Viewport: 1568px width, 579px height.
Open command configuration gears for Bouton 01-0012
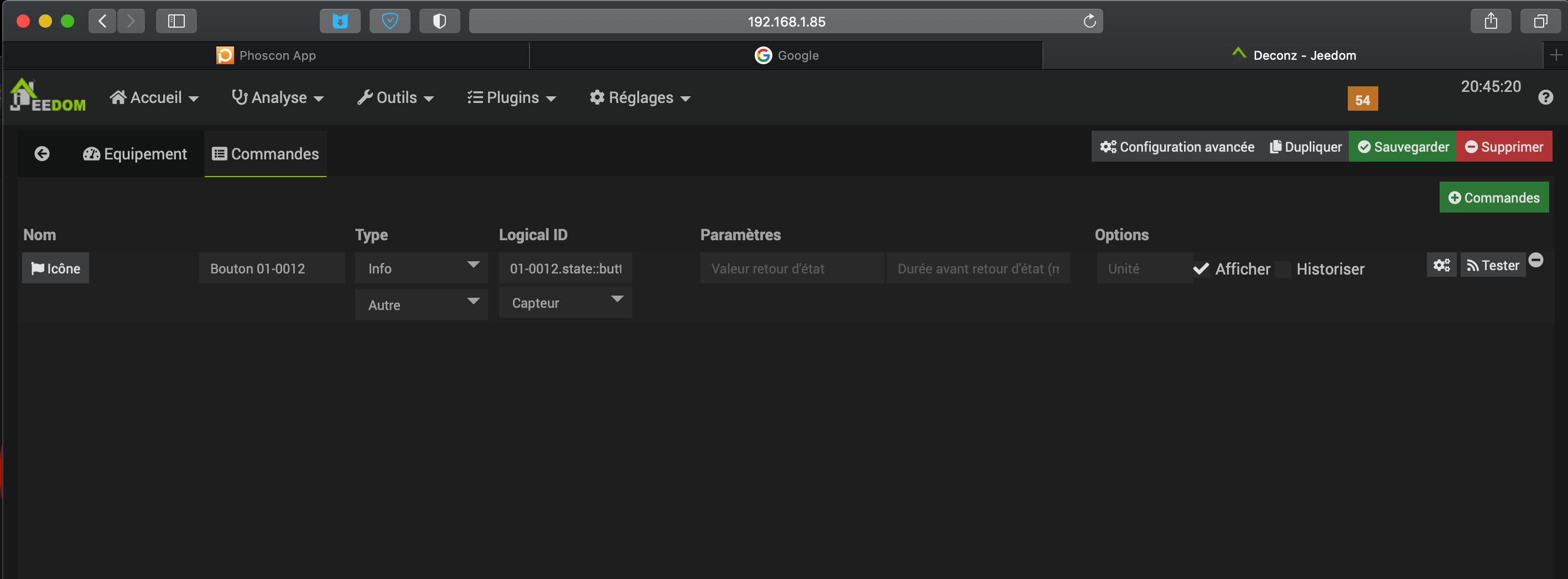1441,265
